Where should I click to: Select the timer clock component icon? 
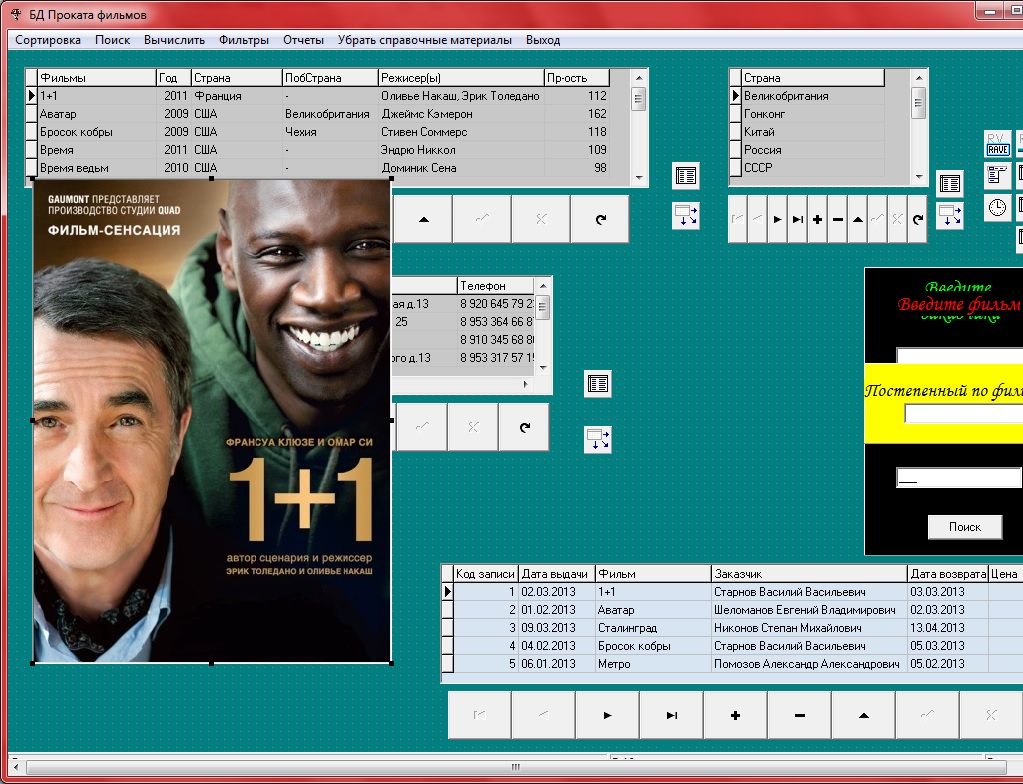998,208
